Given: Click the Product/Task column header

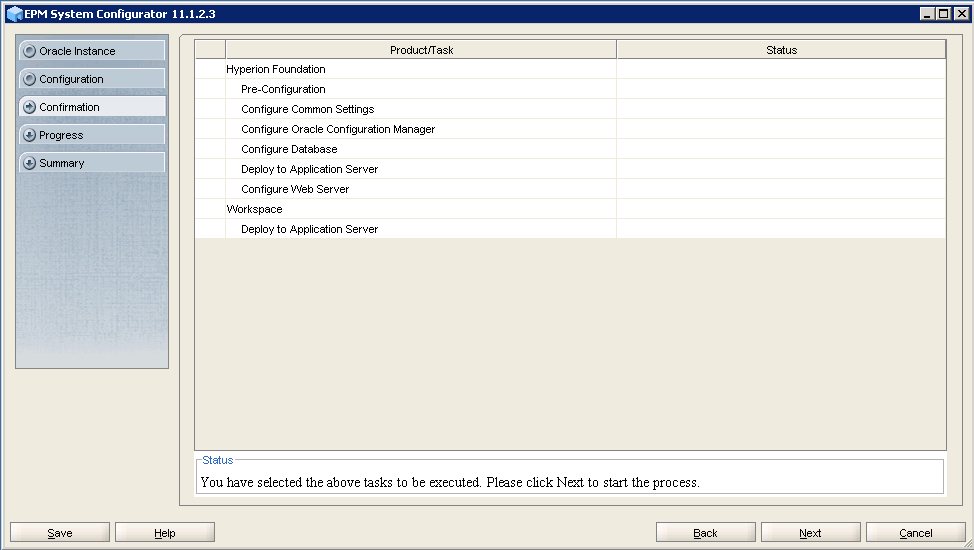Looking at the screenshot, I should [421, 50].
